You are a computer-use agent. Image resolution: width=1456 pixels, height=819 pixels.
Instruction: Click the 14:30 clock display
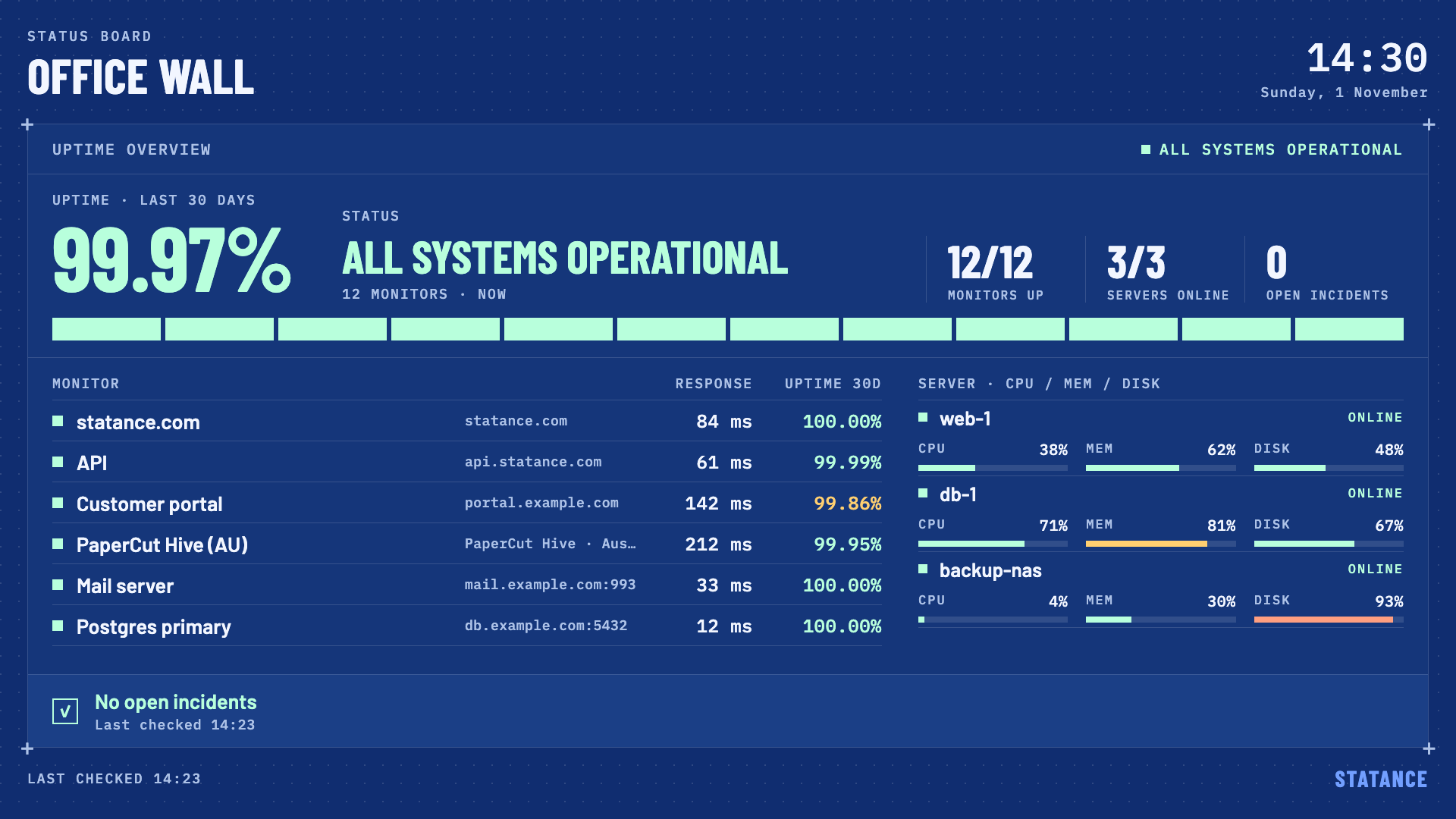[1367, 58]
